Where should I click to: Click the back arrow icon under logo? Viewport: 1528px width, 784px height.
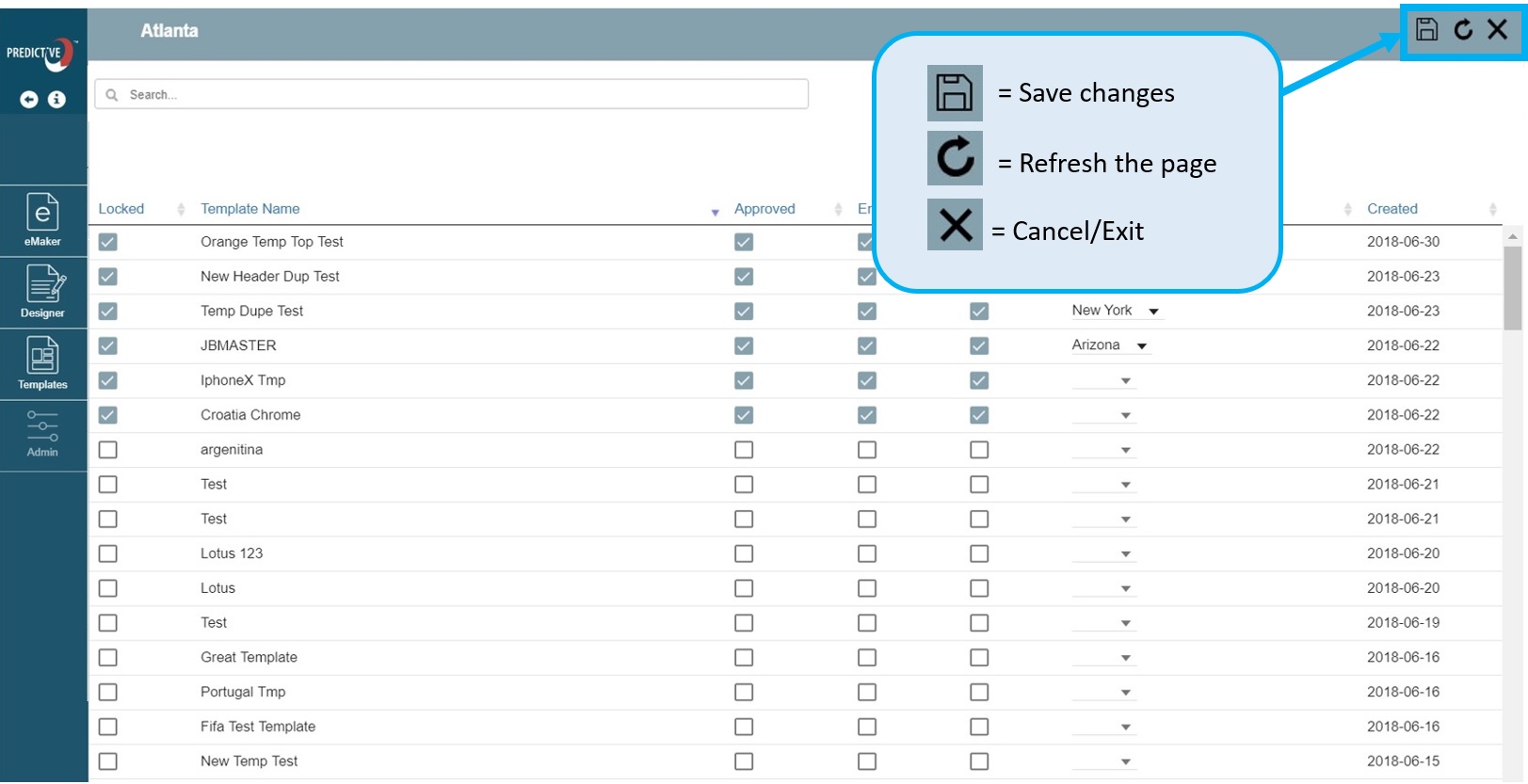(29, 100)
